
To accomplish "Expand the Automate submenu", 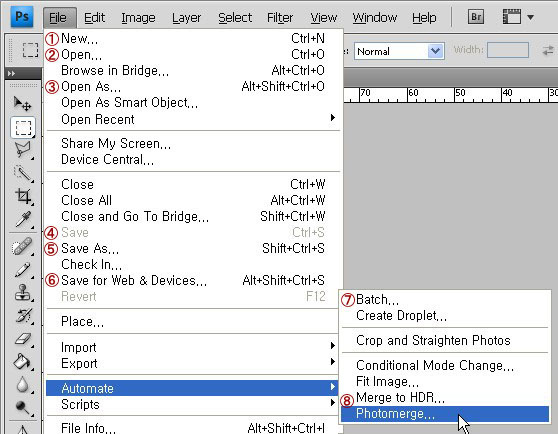I will coord(193,388).
